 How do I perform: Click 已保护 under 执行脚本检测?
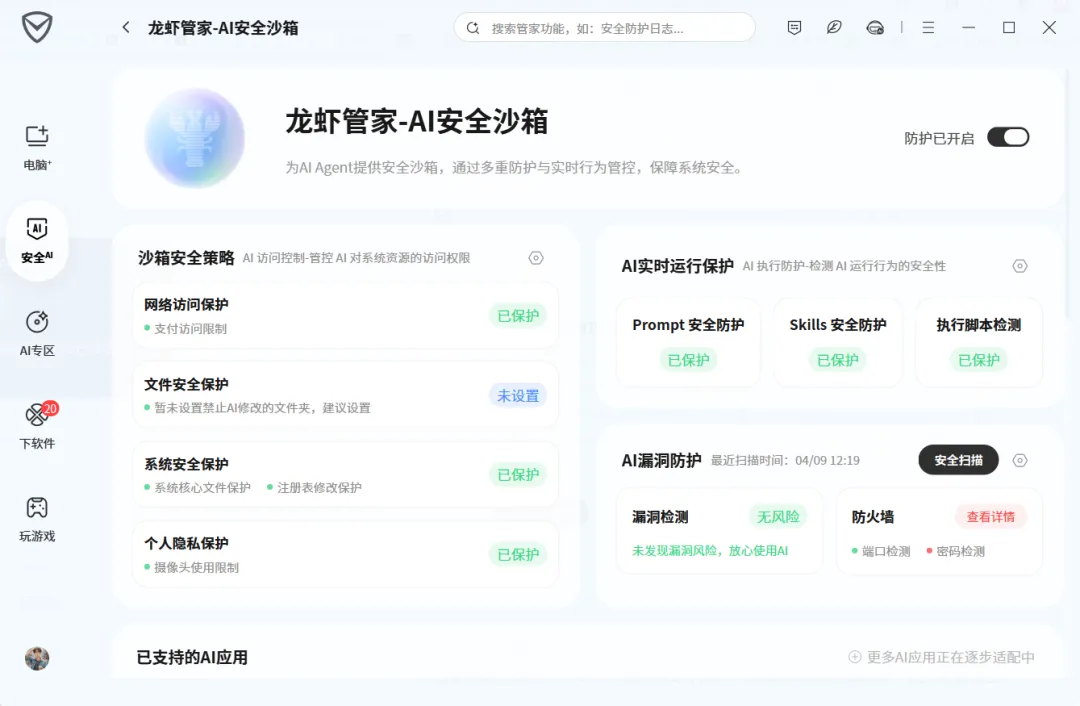tap(979, 360)
